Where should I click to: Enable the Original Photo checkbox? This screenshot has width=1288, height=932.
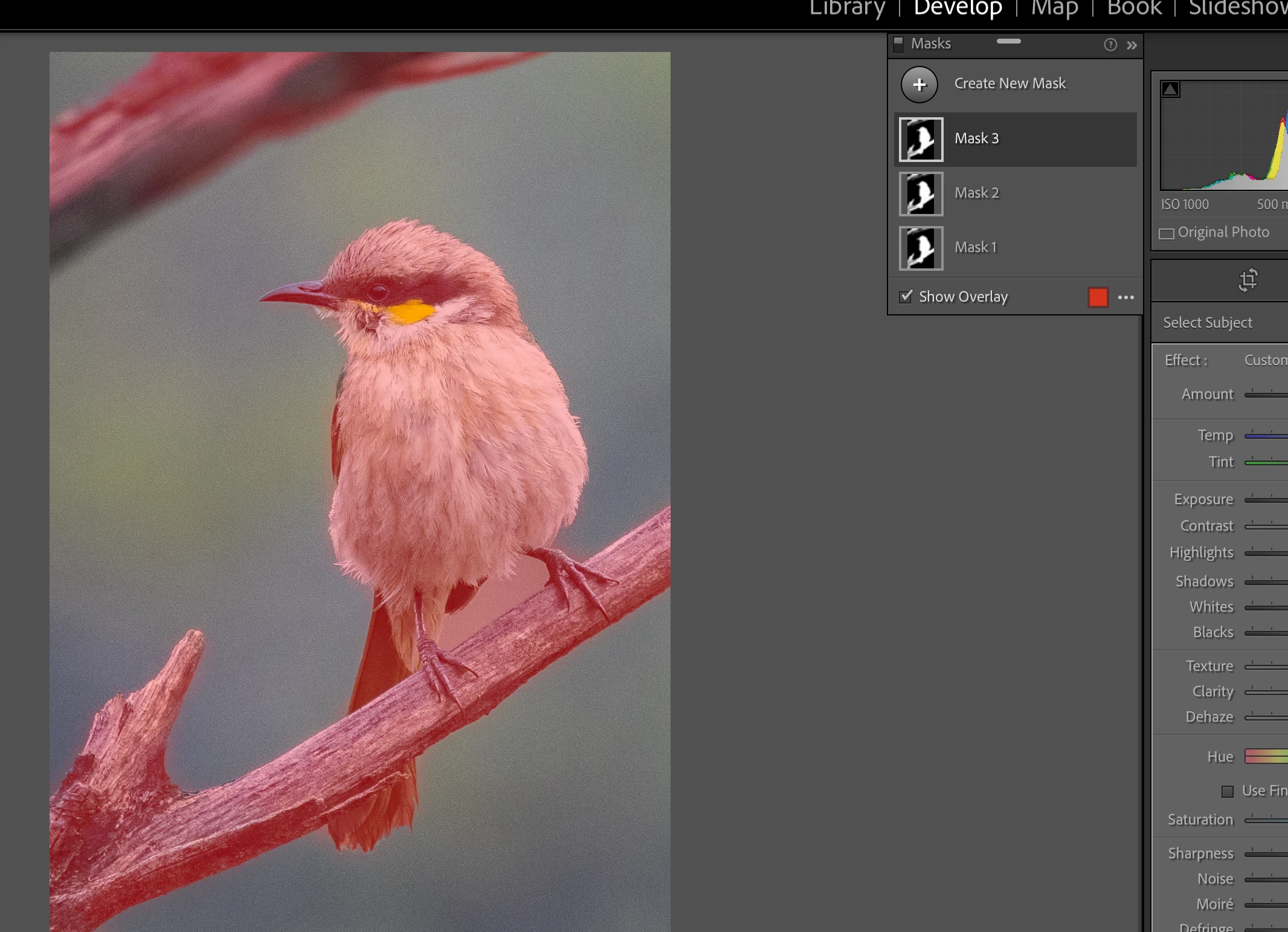(x=1167, y=233)
